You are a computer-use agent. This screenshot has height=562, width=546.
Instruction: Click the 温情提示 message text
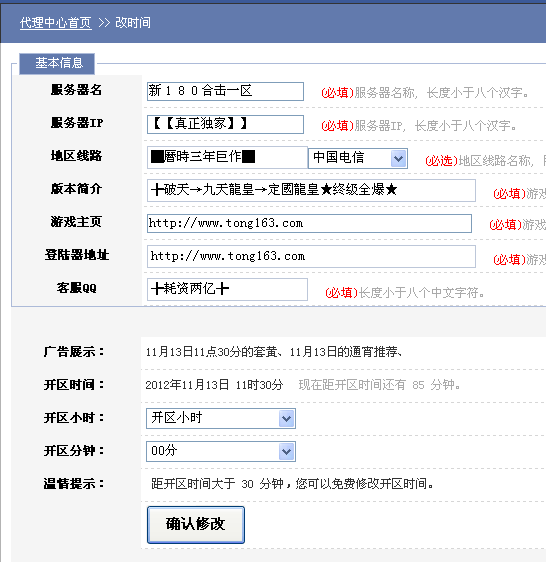pyautogui.click(x=292, y=484)
